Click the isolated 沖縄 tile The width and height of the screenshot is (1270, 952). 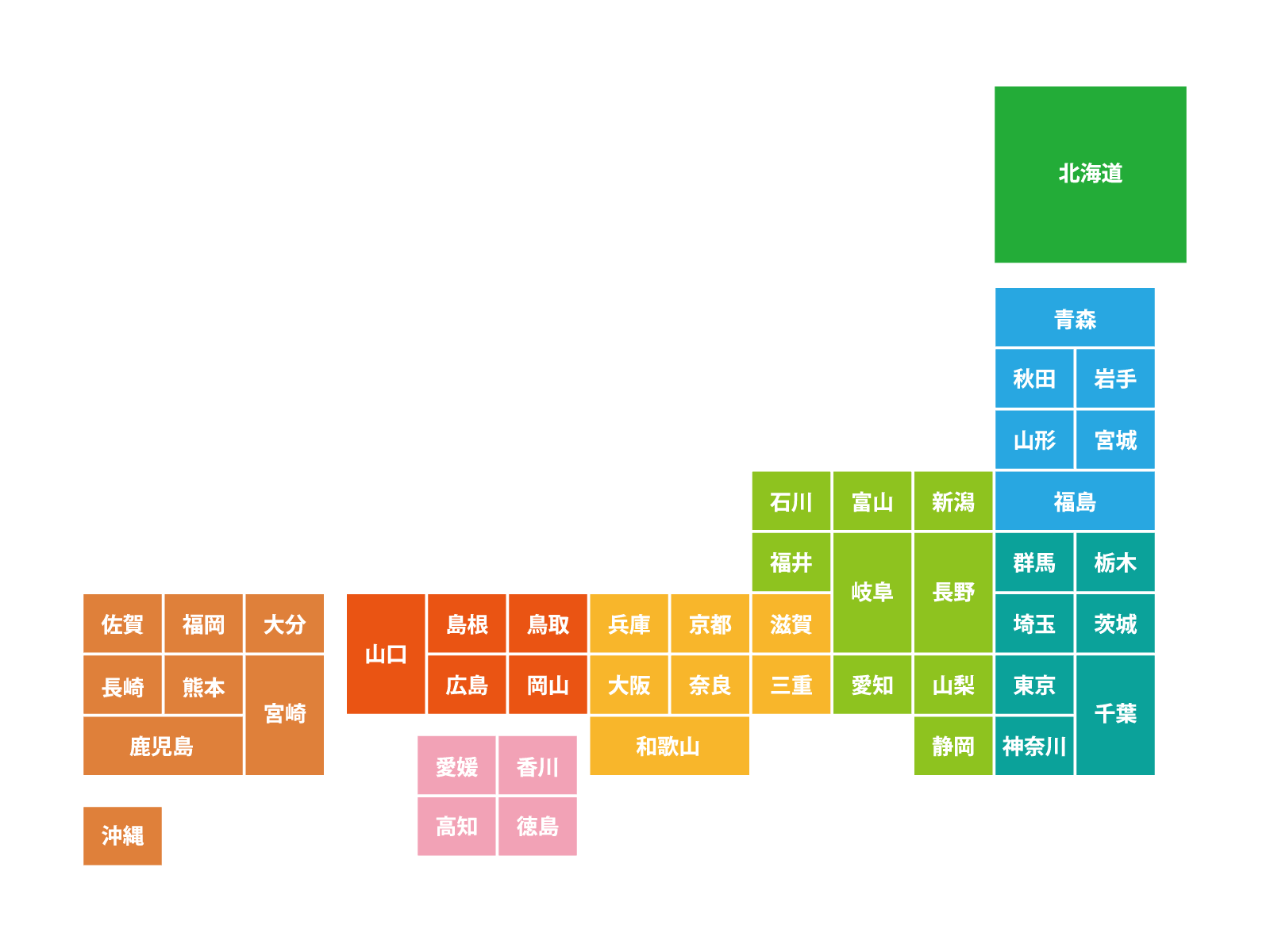point(122,836)
